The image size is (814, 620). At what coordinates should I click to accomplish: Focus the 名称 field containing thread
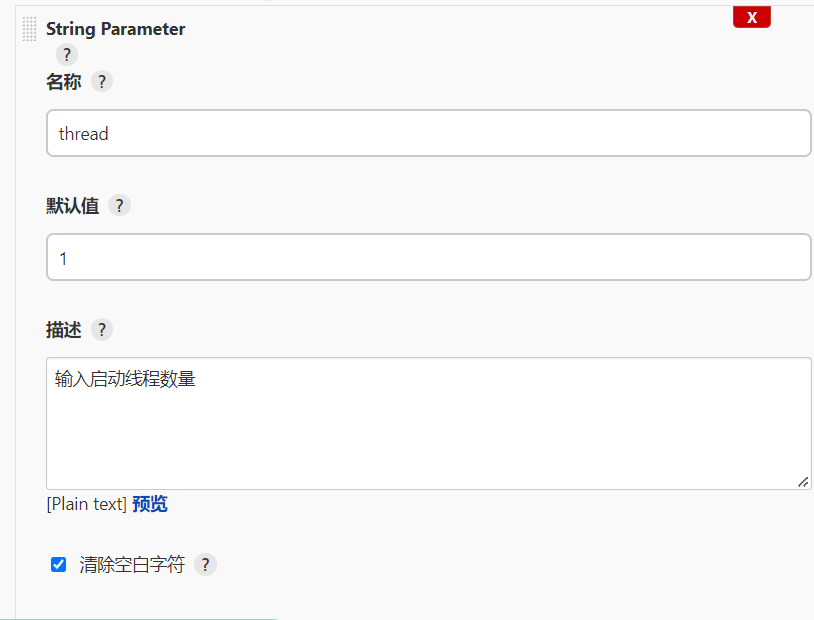(x=428, y=133)
